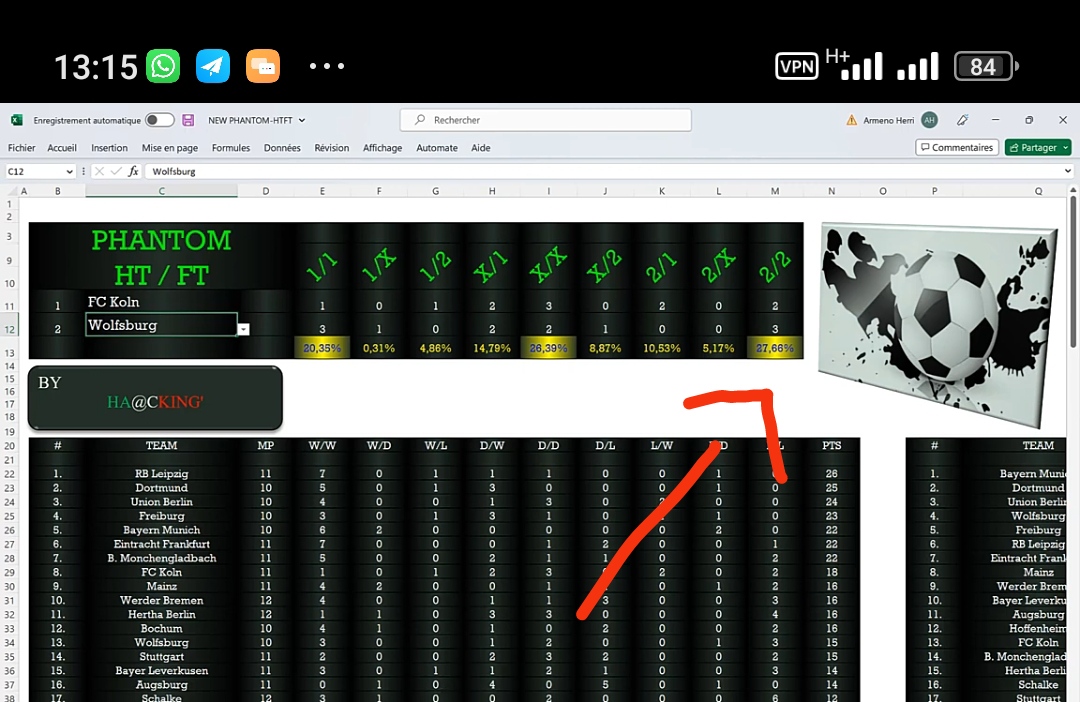Click the green Partager button
Screen dimensions: 1080x702
(x=1032, y=147)
